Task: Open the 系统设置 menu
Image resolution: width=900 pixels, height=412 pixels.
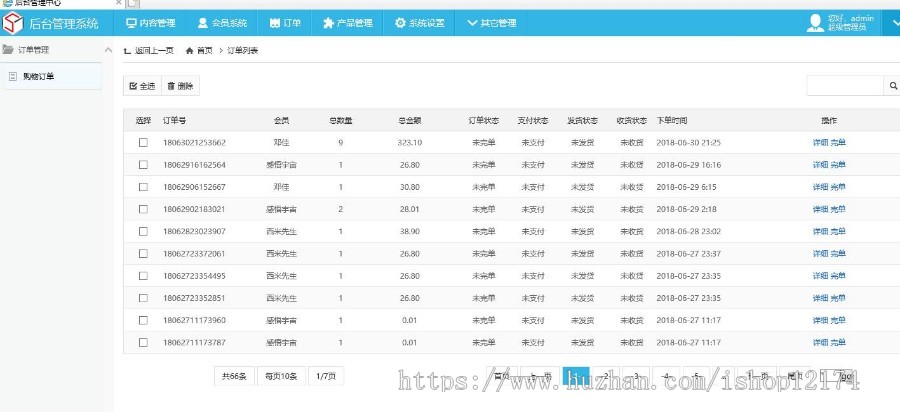Action: coord(419,23)
